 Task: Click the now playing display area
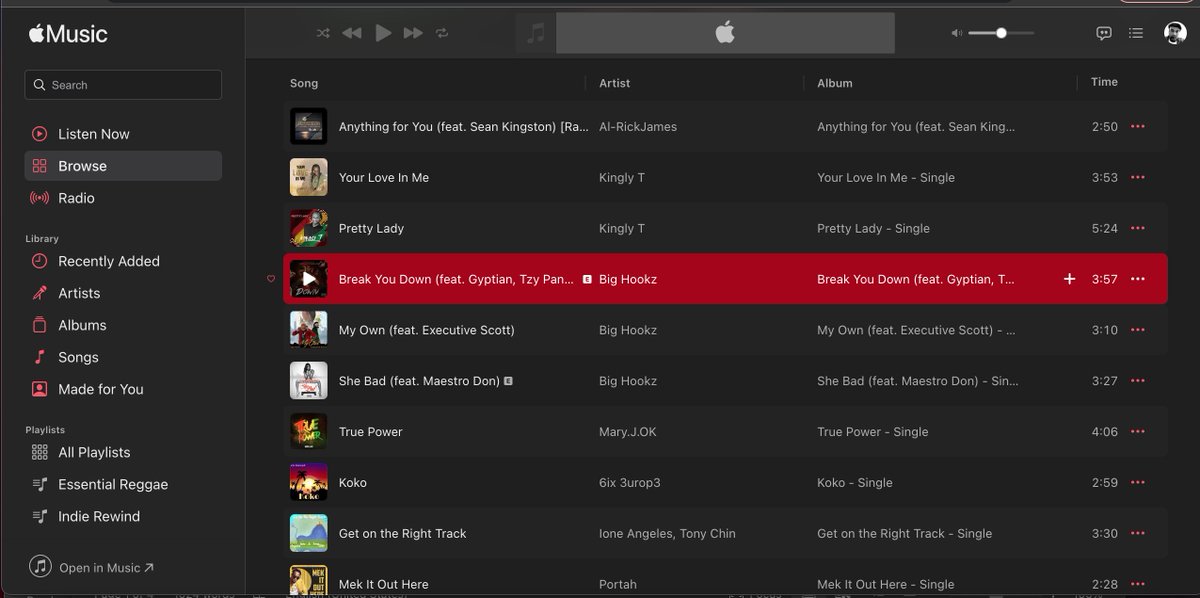click(x=725, y=33)
